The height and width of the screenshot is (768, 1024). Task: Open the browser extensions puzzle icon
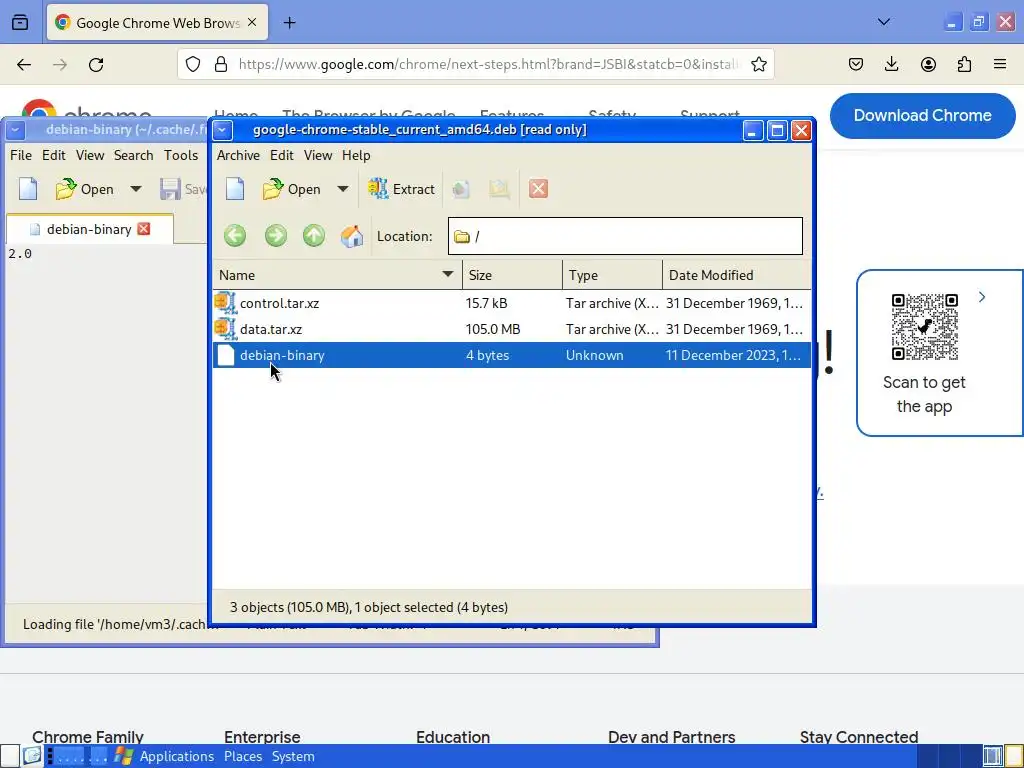964,64
